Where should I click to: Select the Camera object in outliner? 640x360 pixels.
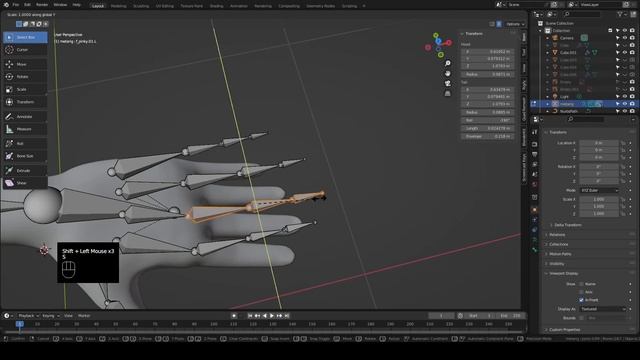tap(566, 38)
